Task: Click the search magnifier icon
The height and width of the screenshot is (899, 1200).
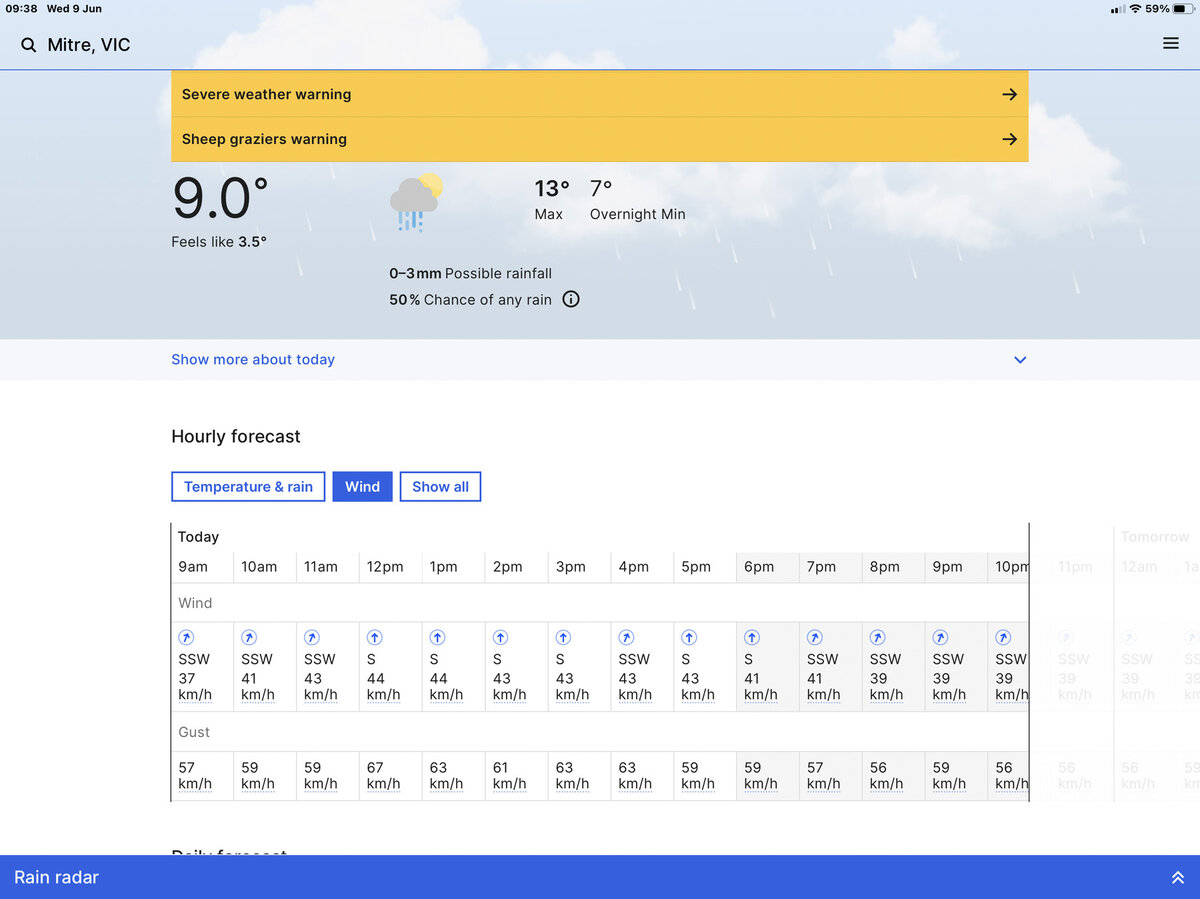Action: [28, 45]
